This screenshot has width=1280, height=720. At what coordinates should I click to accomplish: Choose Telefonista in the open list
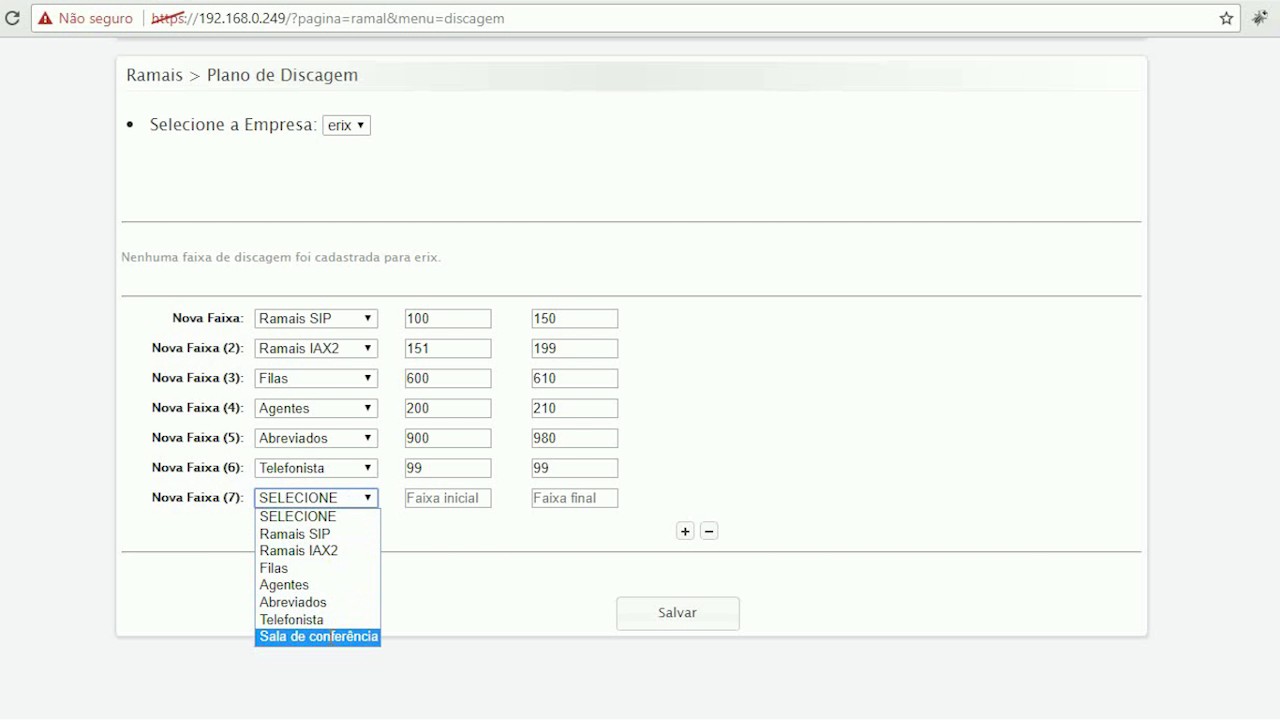[x=318, y=620]
